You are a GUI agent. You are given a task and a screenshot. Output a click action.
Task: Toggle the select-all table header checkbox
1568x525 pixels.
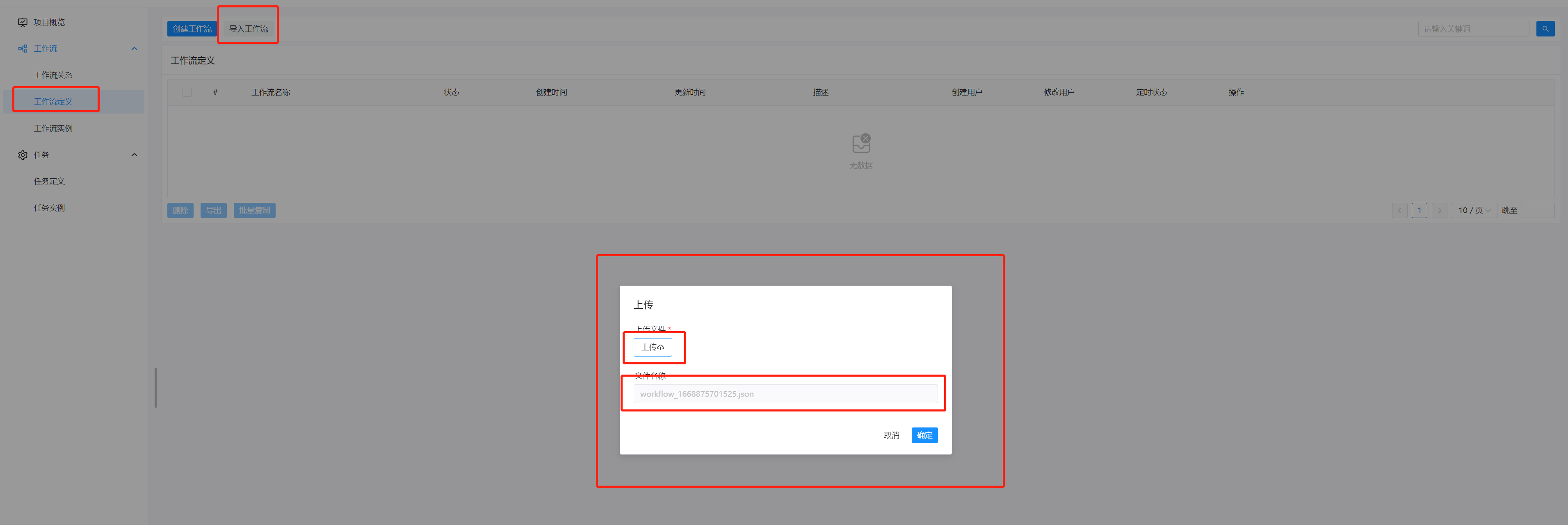(187, 93)
